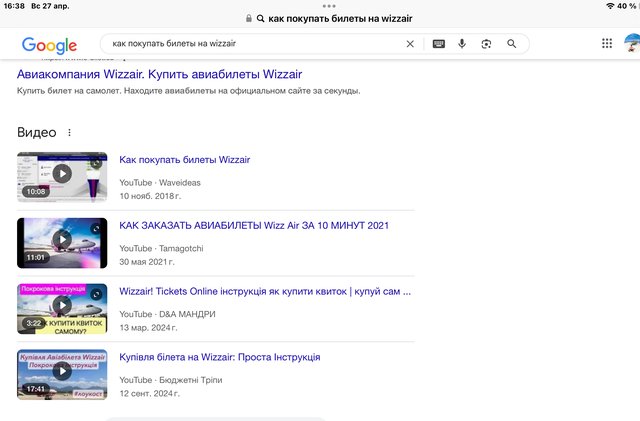Tap the Wi-Fi status icon
The image size is (640, 421).
click(x=610, y=6)
